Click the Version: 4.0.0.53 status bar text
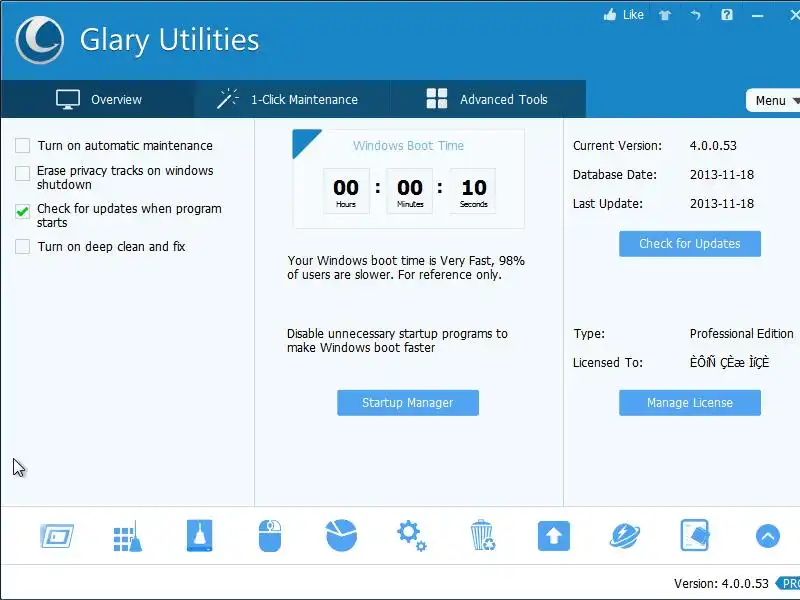 (x=721, y=583)
